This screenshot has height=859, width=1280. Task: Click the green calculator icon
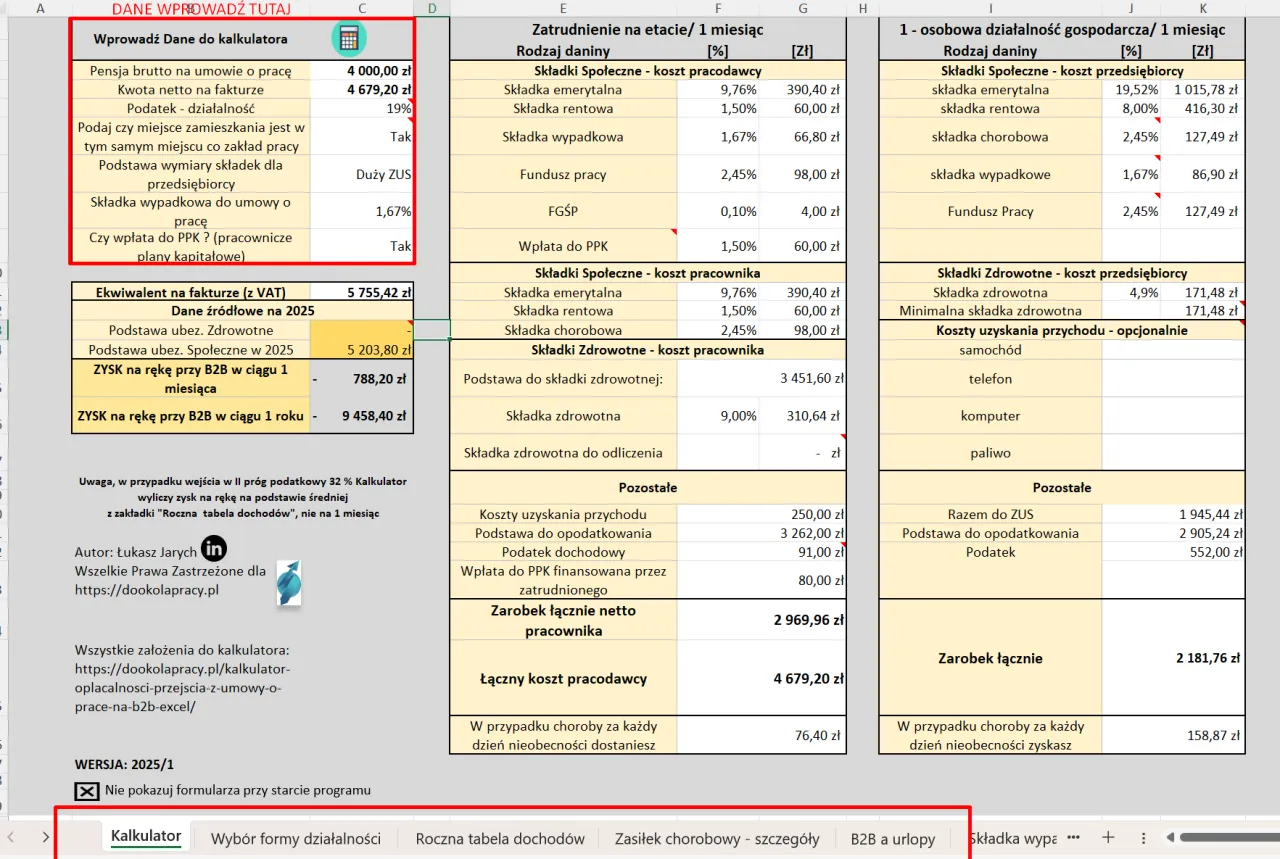point(348,39)
